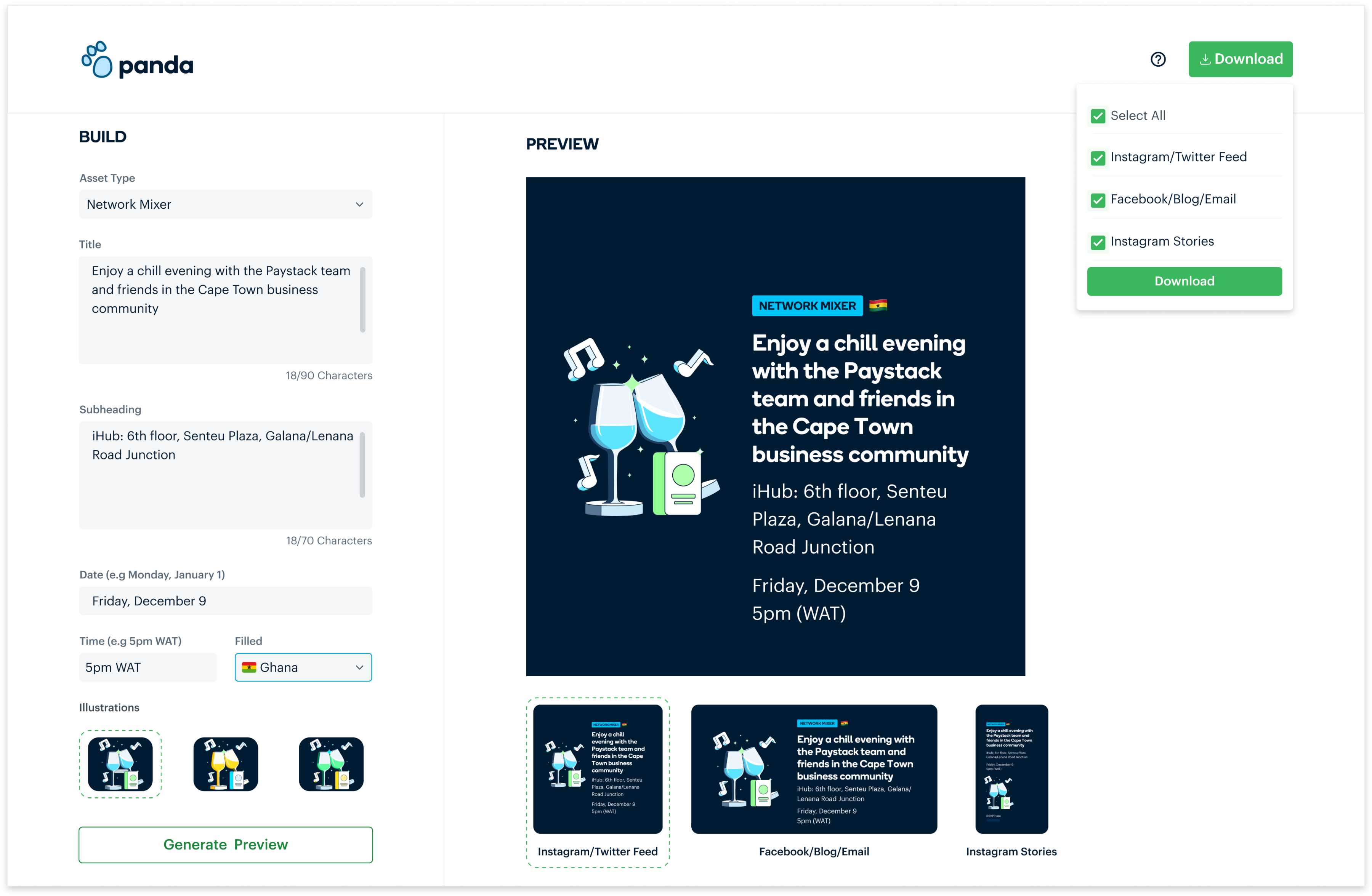The height and width of the screenshot is (896, 1372).
Task: Click the Download button in dropdown menu
Action: [x=1184, y=281]
